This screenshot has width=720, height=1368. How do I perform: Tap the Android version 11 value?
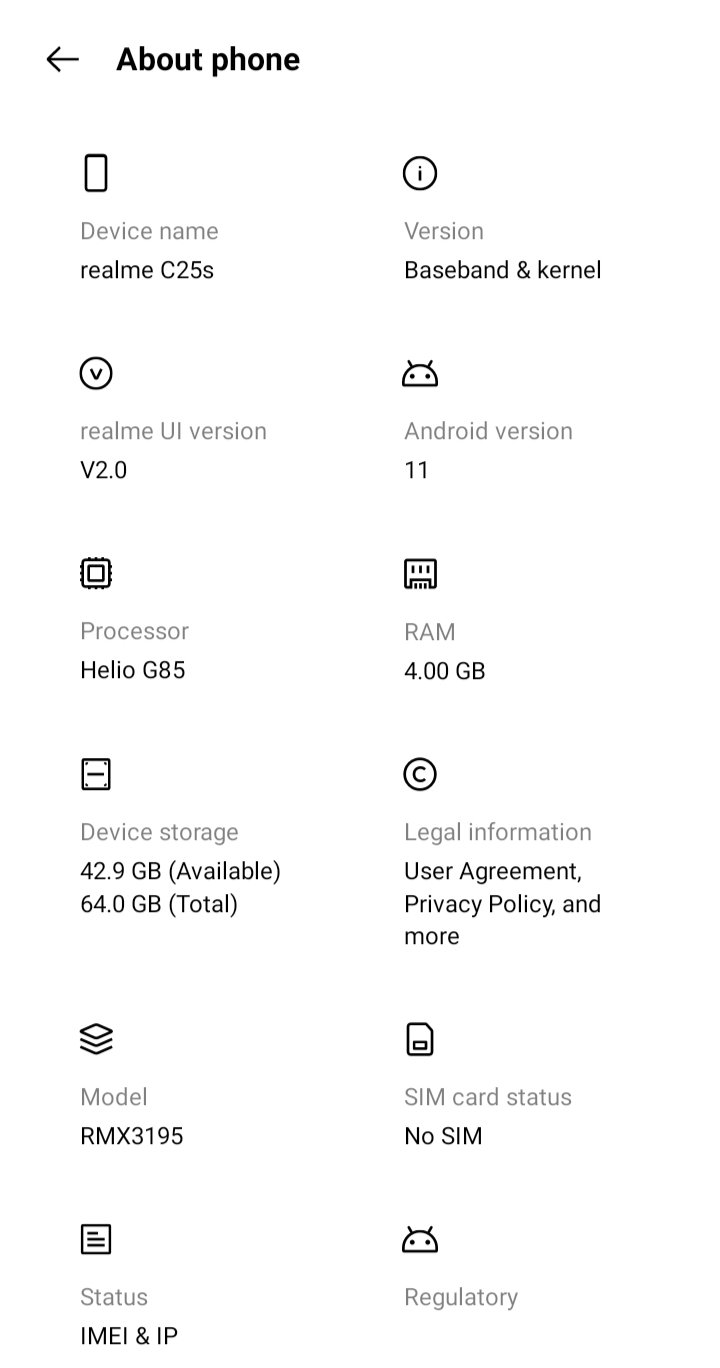click(416, 470)
